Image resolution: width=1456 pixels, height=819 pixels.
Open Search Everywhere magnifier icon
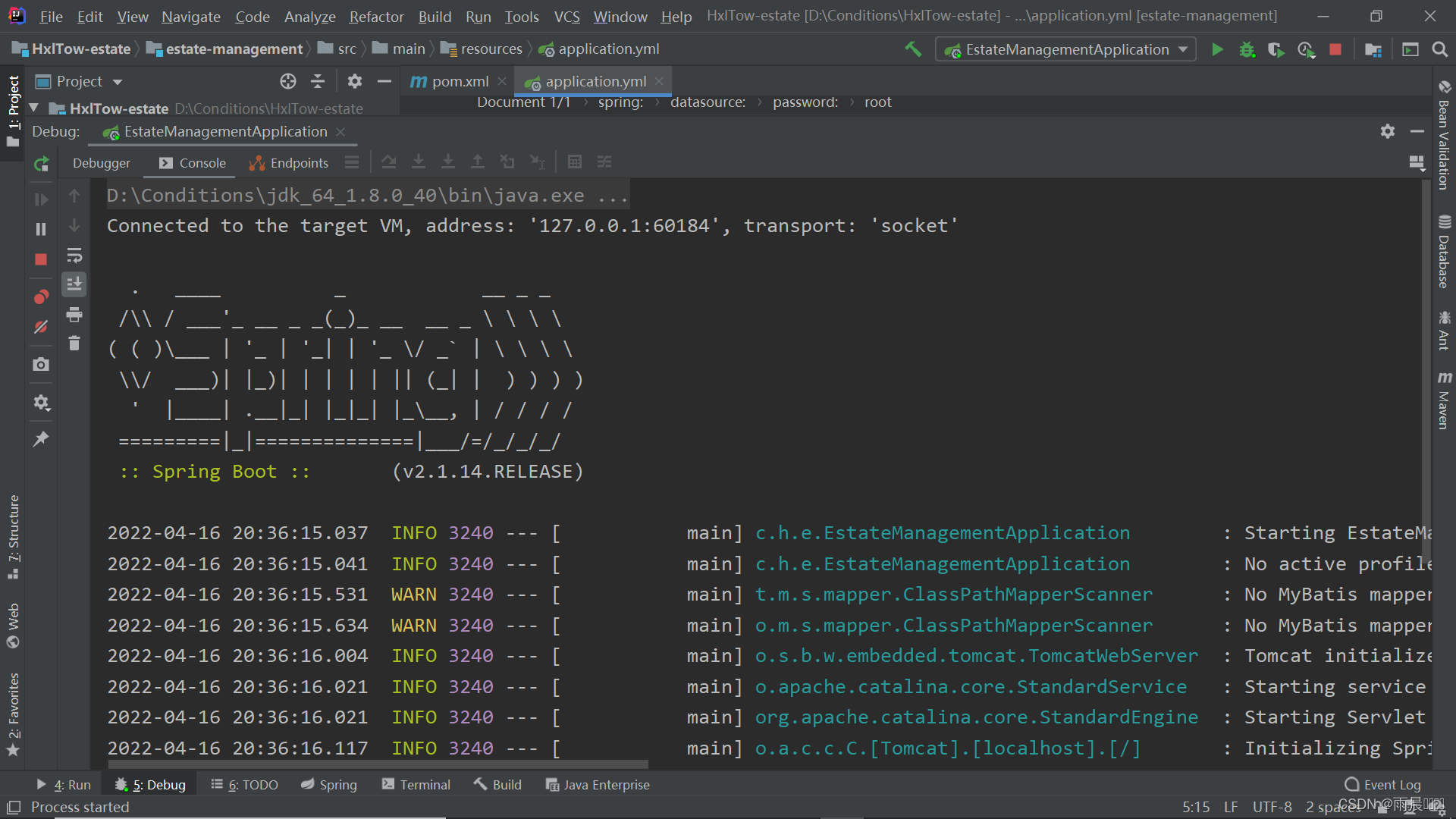(1439, 49)
